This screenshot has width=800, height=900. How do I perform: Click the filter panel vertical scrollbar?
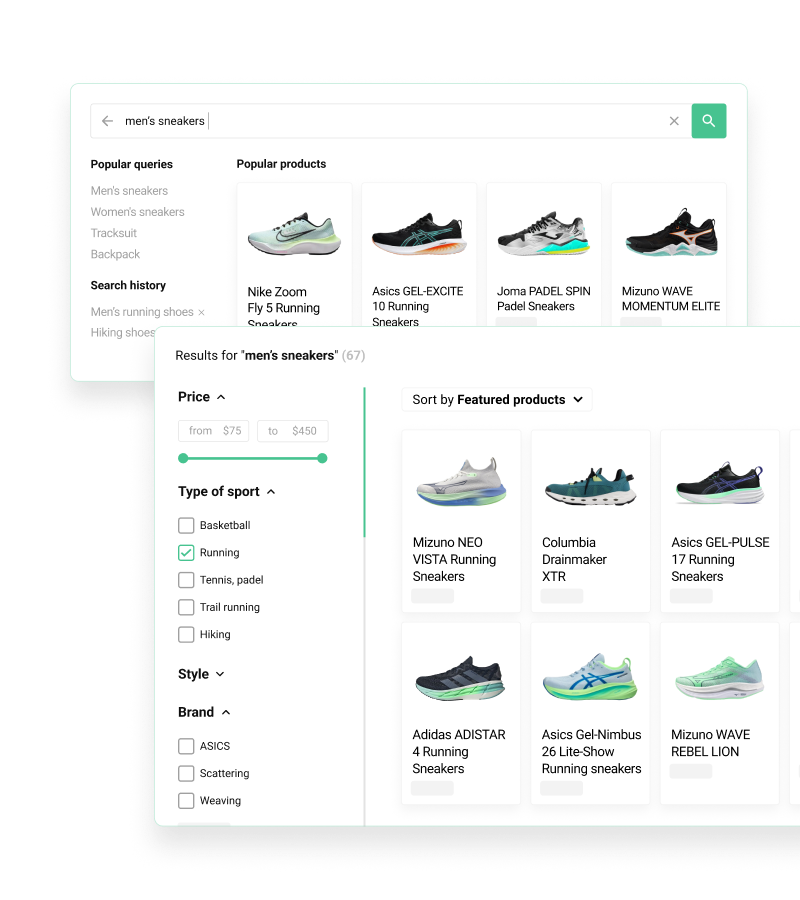tap(364, 463)
